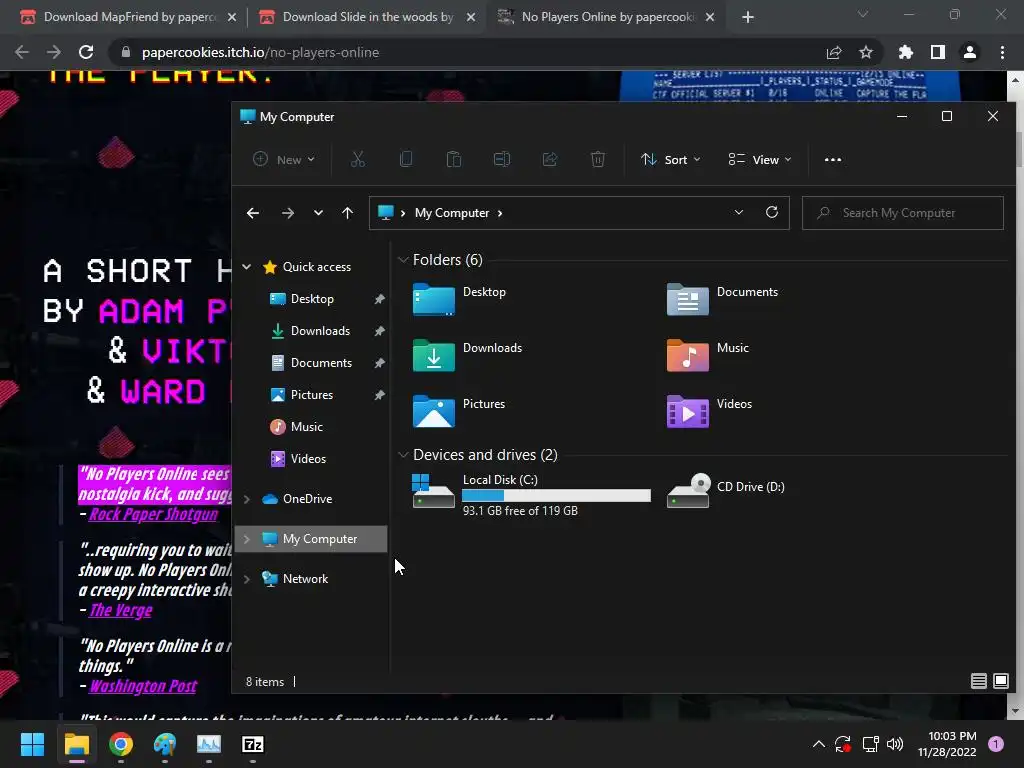Image resolution: width=1024 pixels, height=768 pixels.
Task: Open Chrome three-dot menu
Action: pyautogui.click(x=1002, y=52)
